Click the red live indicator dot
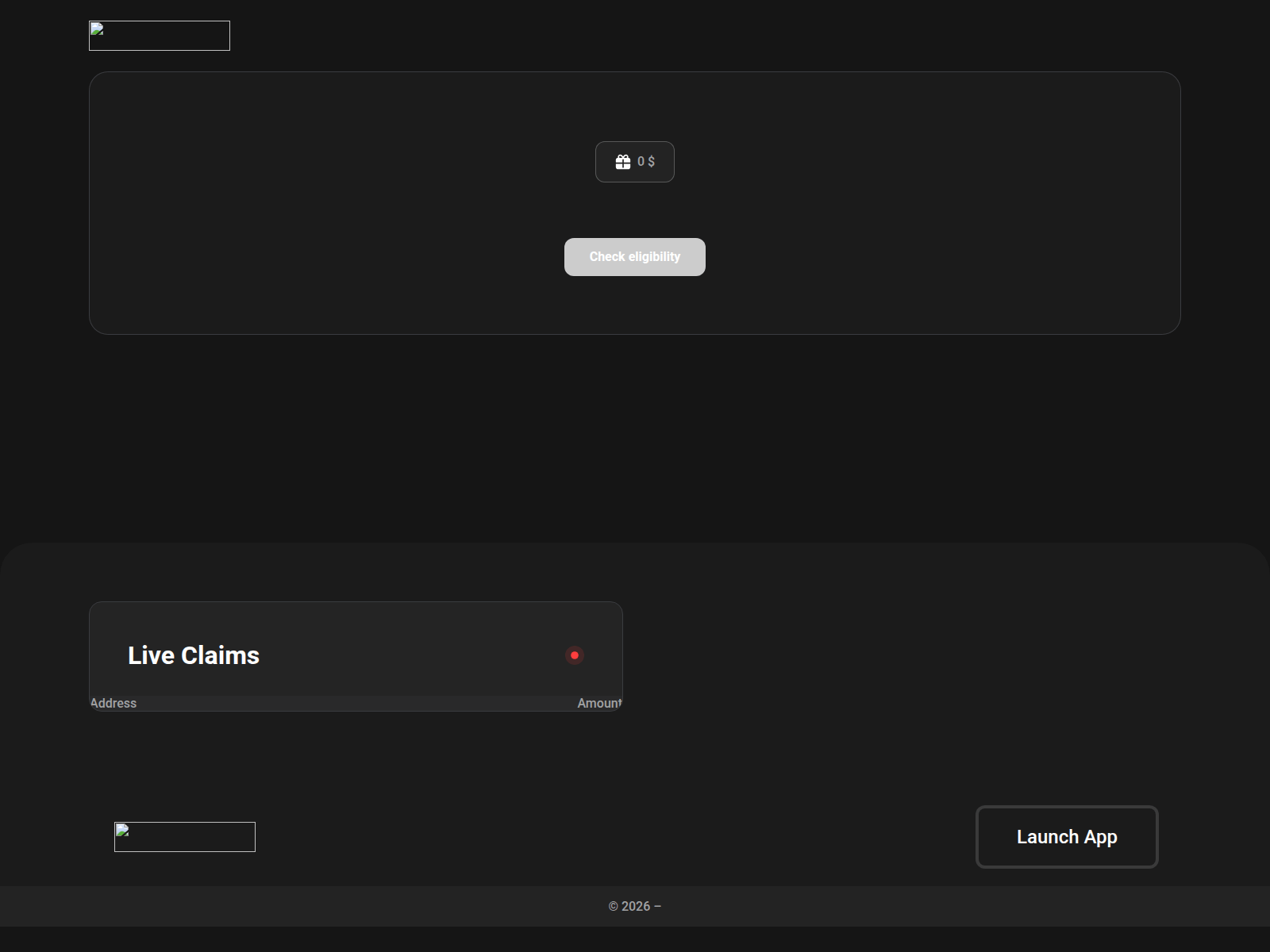The width and height of the screenshot is (1270, 952). (575, 655)
